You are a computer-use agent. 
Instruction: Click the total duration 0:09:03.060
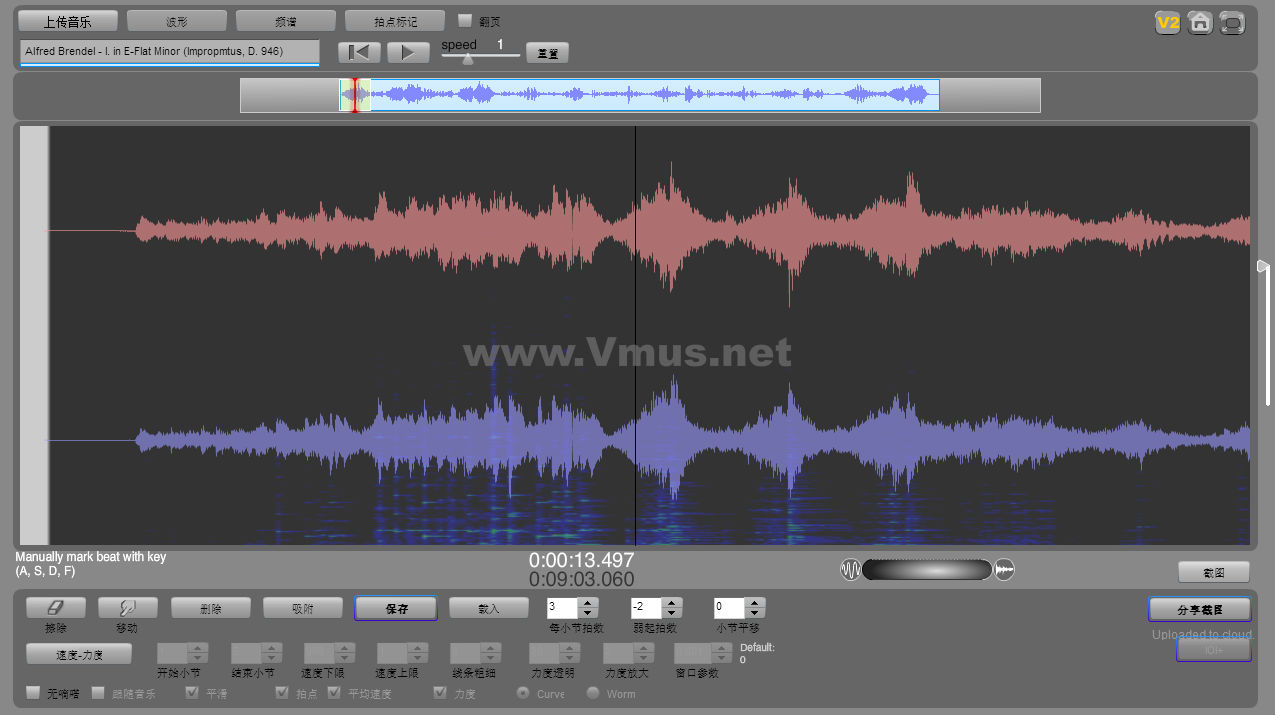(x=582, y=580)
